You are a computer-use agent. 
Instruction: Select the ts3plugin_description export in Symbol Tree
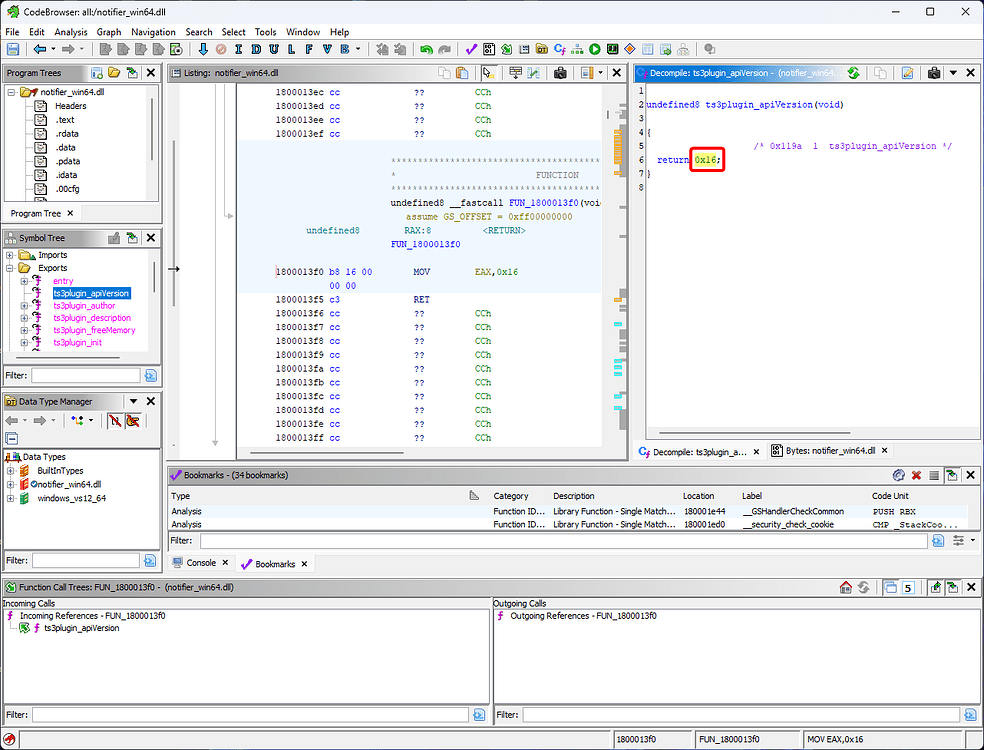92,317
